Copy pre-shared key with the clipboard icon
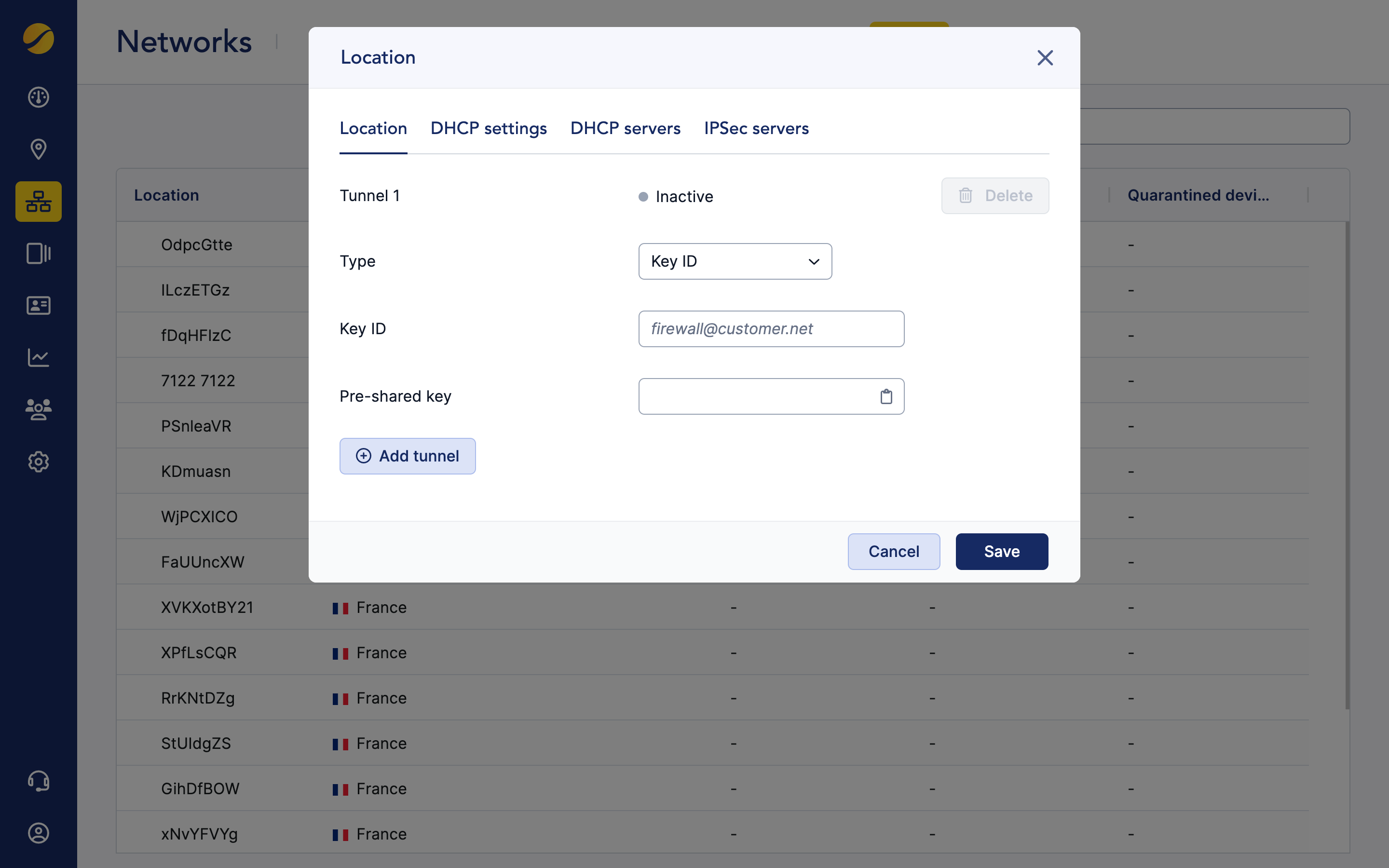1389x868 pixels. coord(887,396)
